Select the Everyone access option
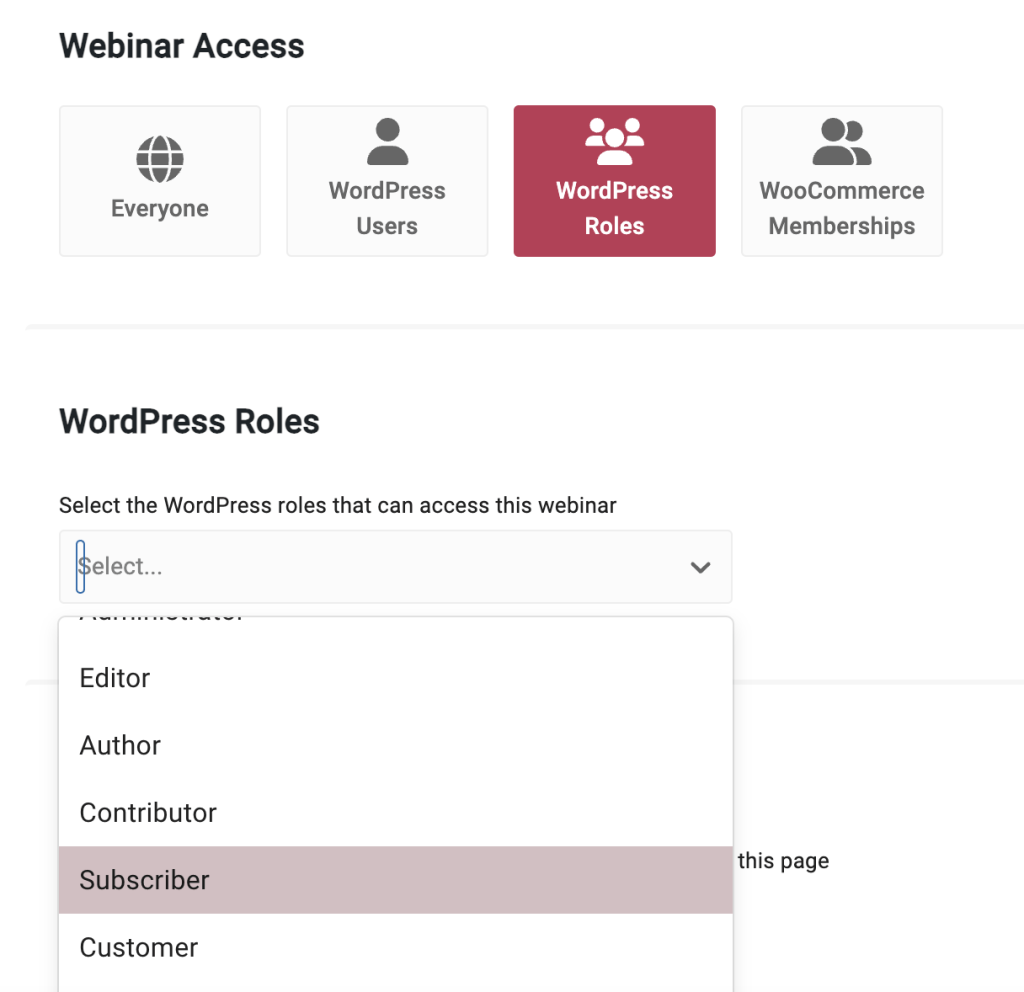The height and width of the screenshot is (992, 1024). (159, 180)
